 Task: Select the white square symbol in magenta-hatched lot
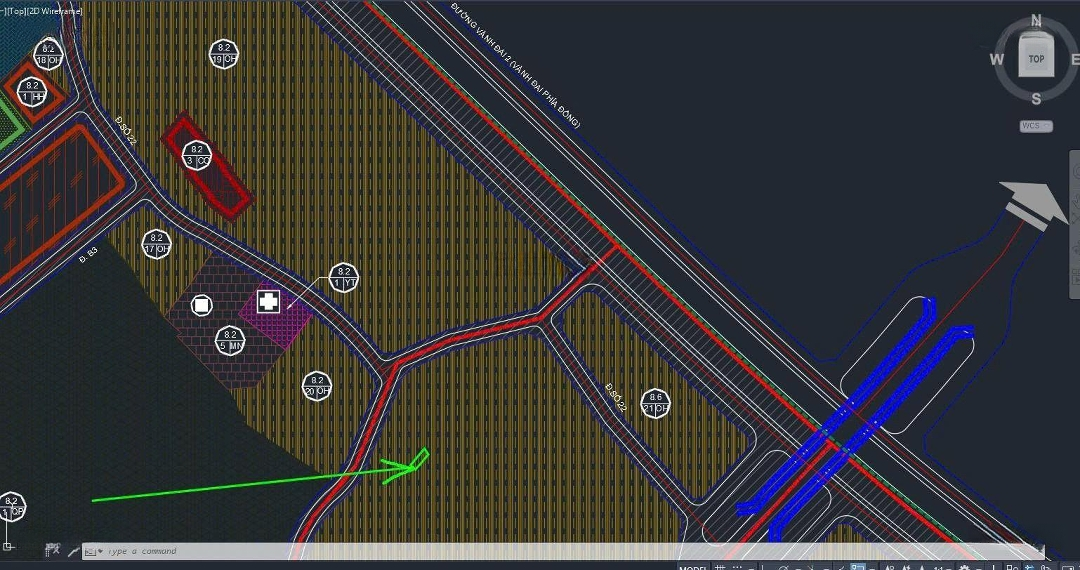[x=202, y=305]
